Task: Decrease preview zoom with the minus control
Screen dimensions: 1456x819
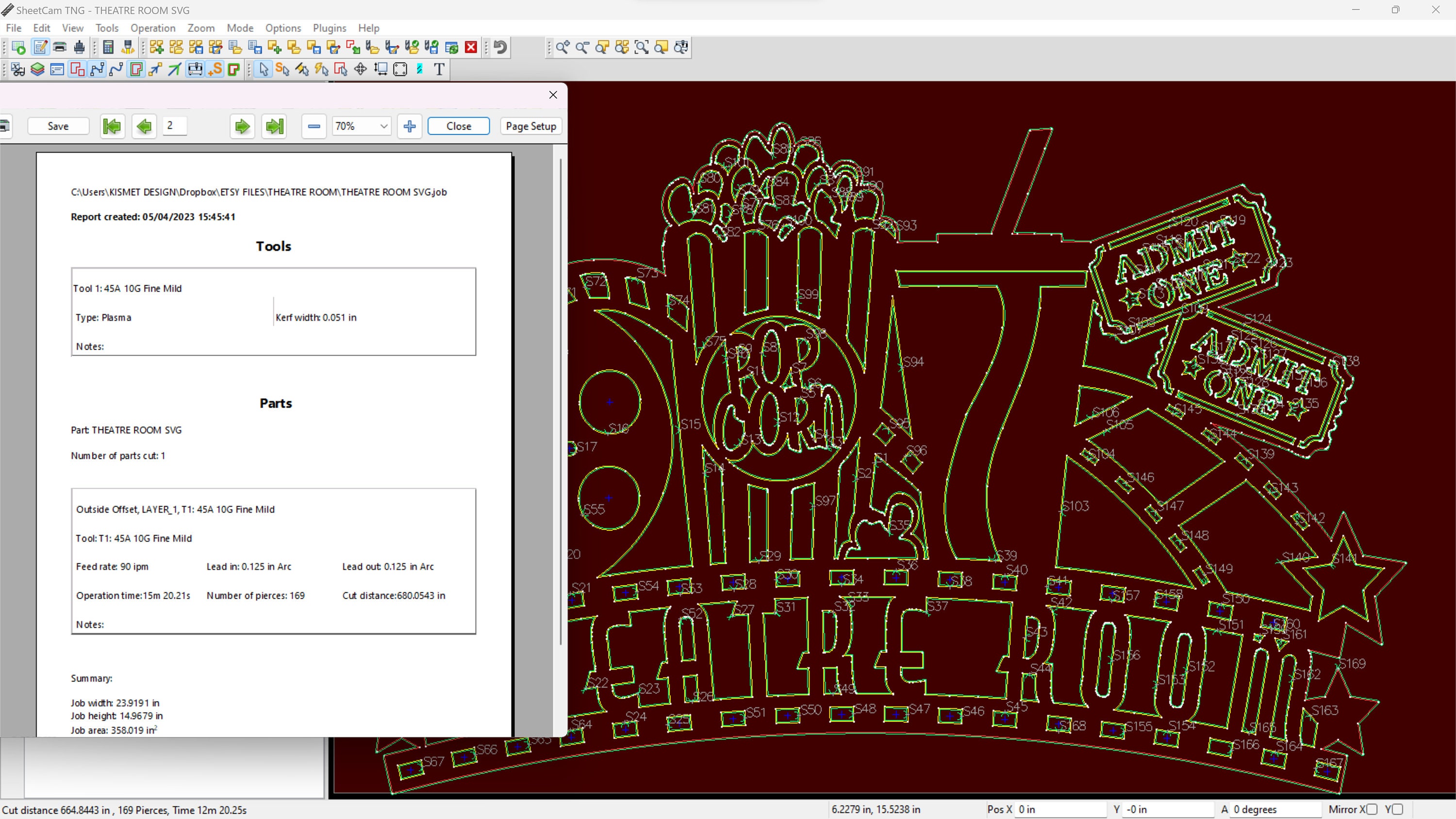Action: 314,126
